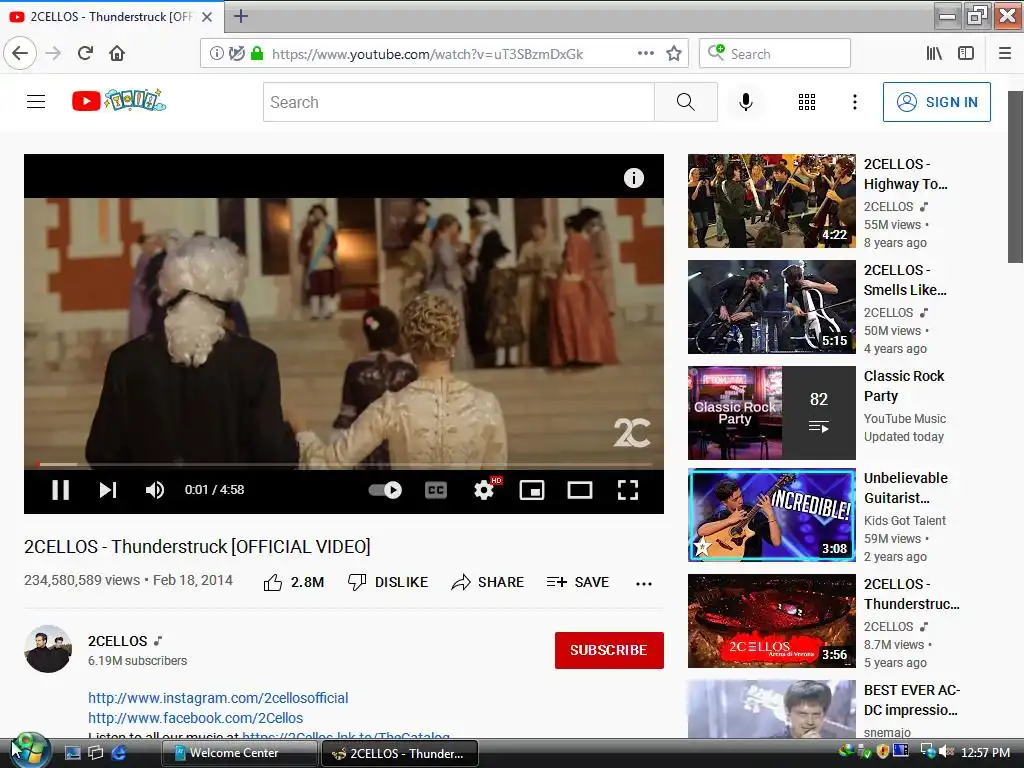This screenshot has height=768, width=1024.
Task: Show site information icon in address bar
Action: point(216,54)
